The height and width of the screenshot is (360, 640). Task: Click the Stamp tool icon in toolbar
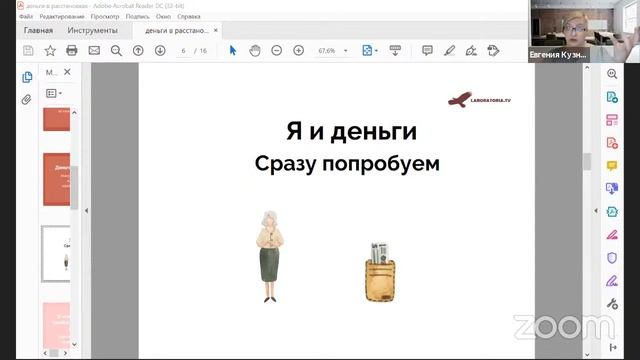click(493, 51)
